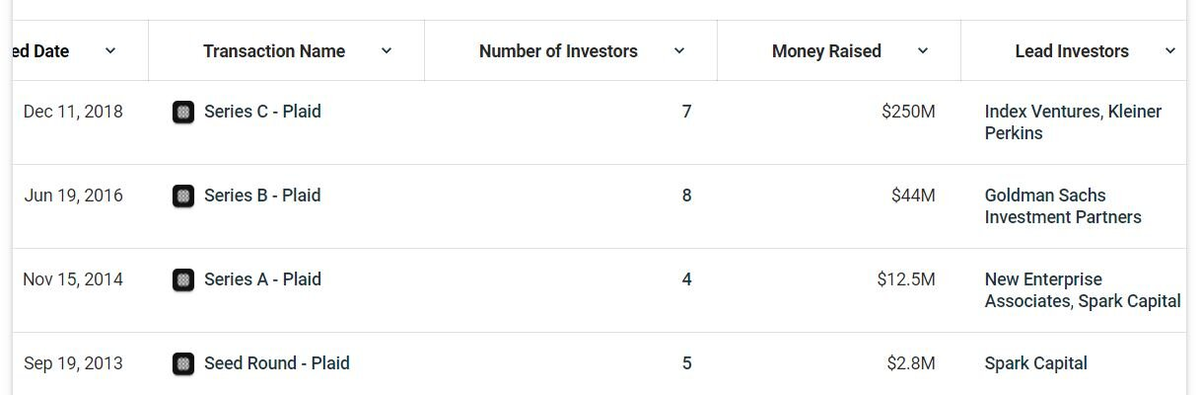
Task: Click the Plaid logo icon beside Series C
Action: click(183, 113)
